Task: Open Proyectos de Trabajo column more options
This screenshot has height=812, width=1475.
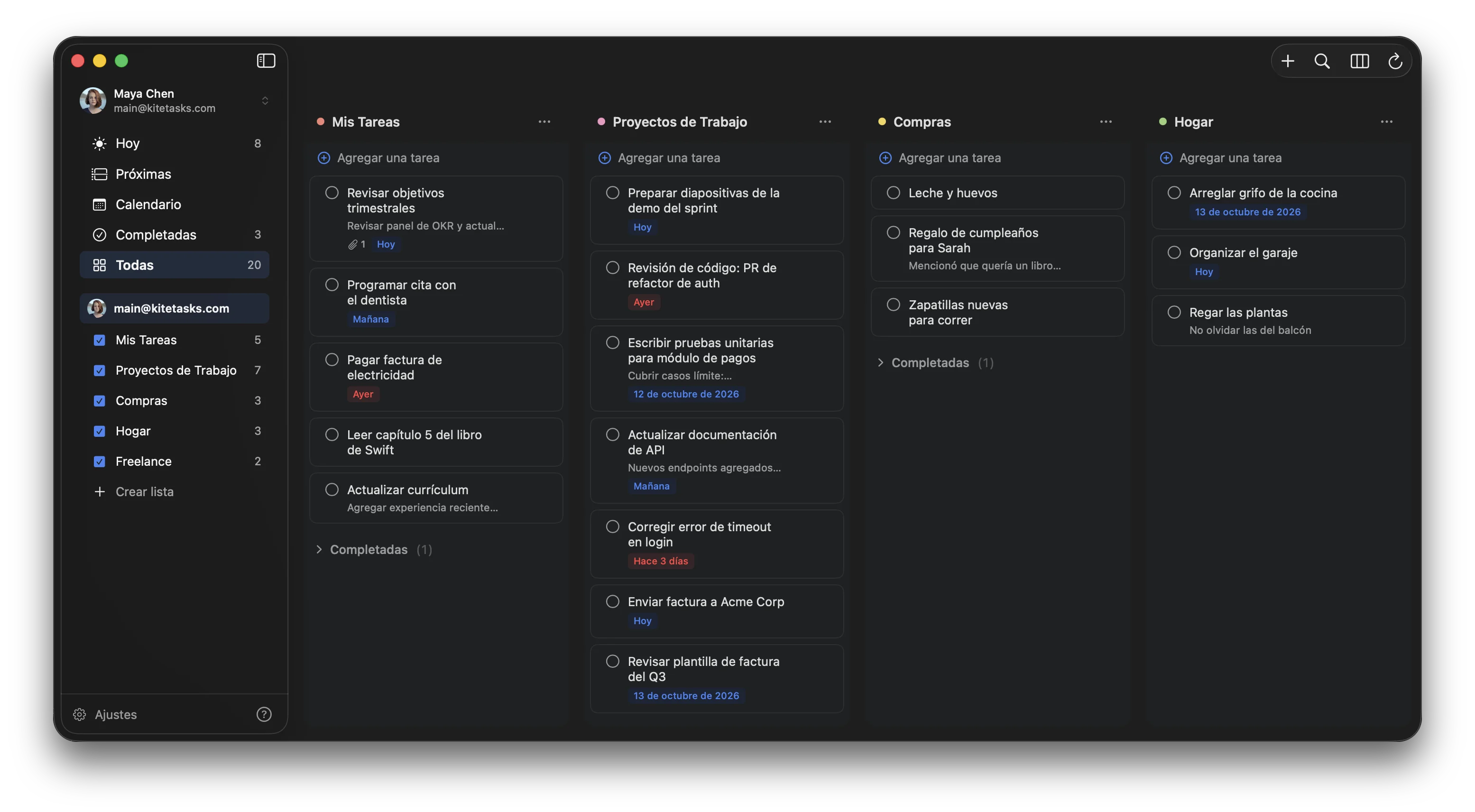Action: (825, 121)
